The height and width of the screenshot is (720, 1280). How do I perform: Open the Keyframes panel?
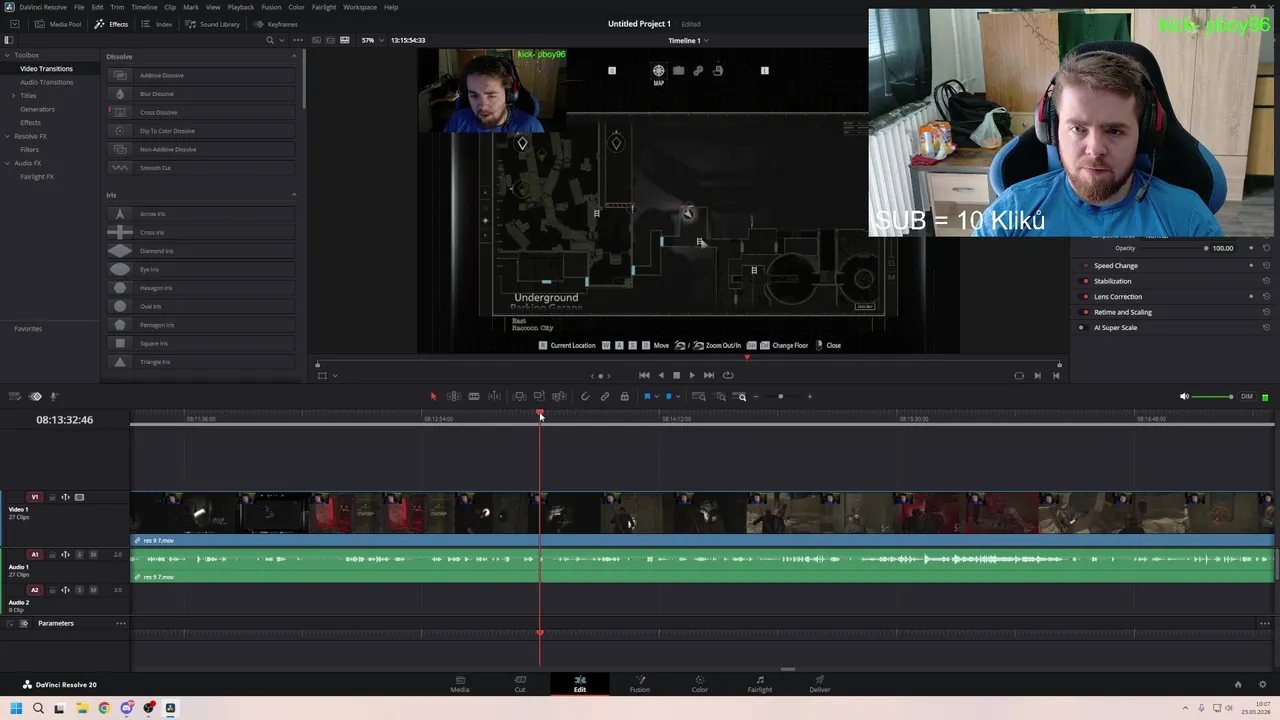[275, 24]
